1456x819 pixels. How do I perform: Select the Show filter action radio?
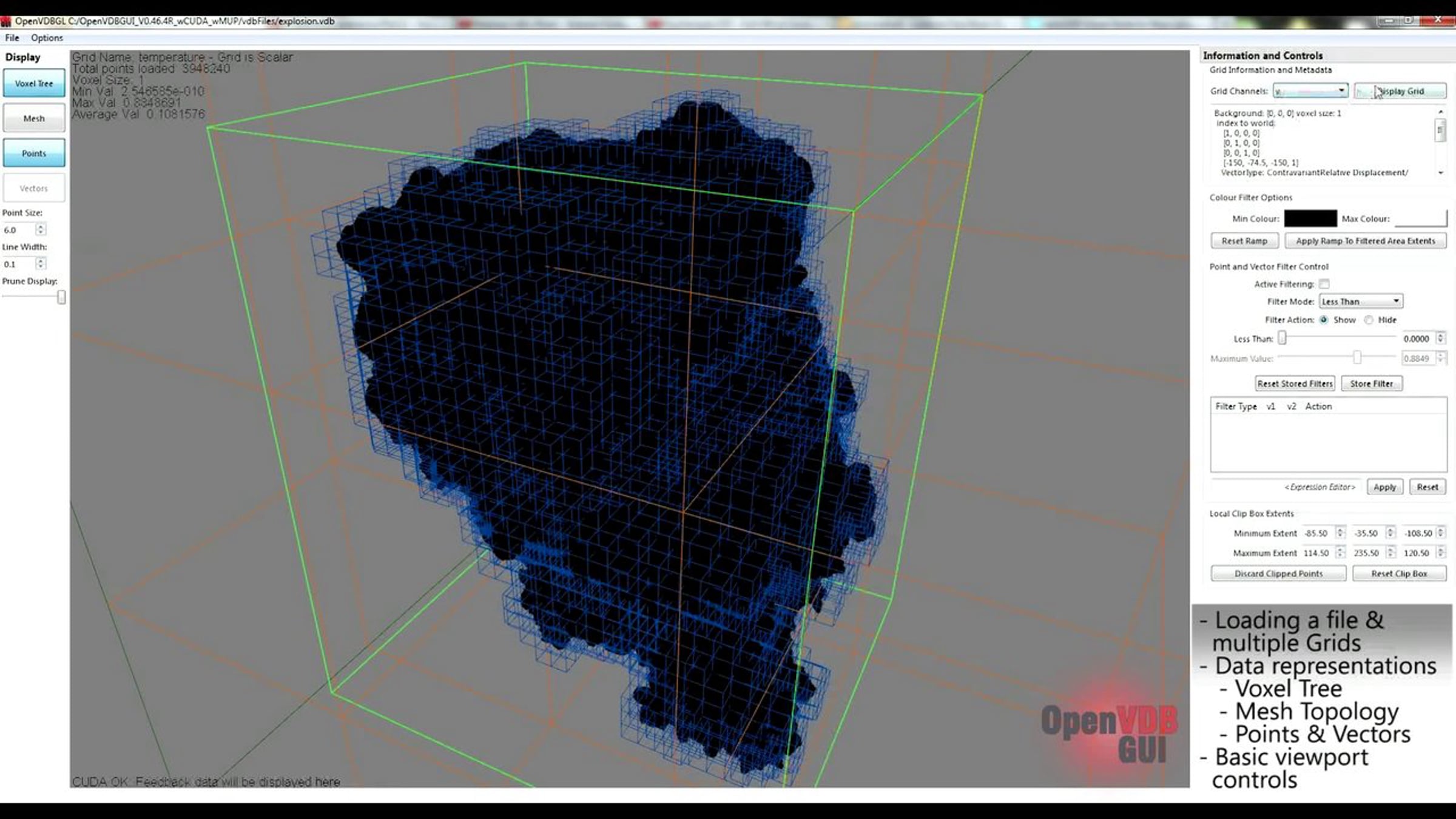tap(1324, 320)
